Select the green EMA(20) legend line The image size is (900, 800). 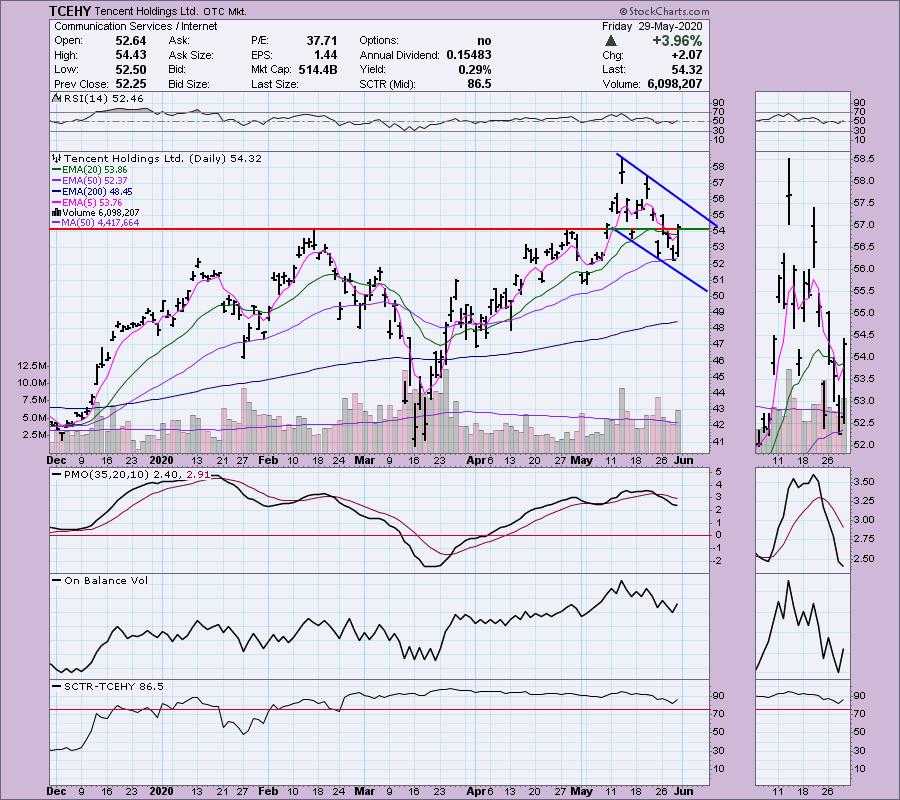(x=57, y=170)
